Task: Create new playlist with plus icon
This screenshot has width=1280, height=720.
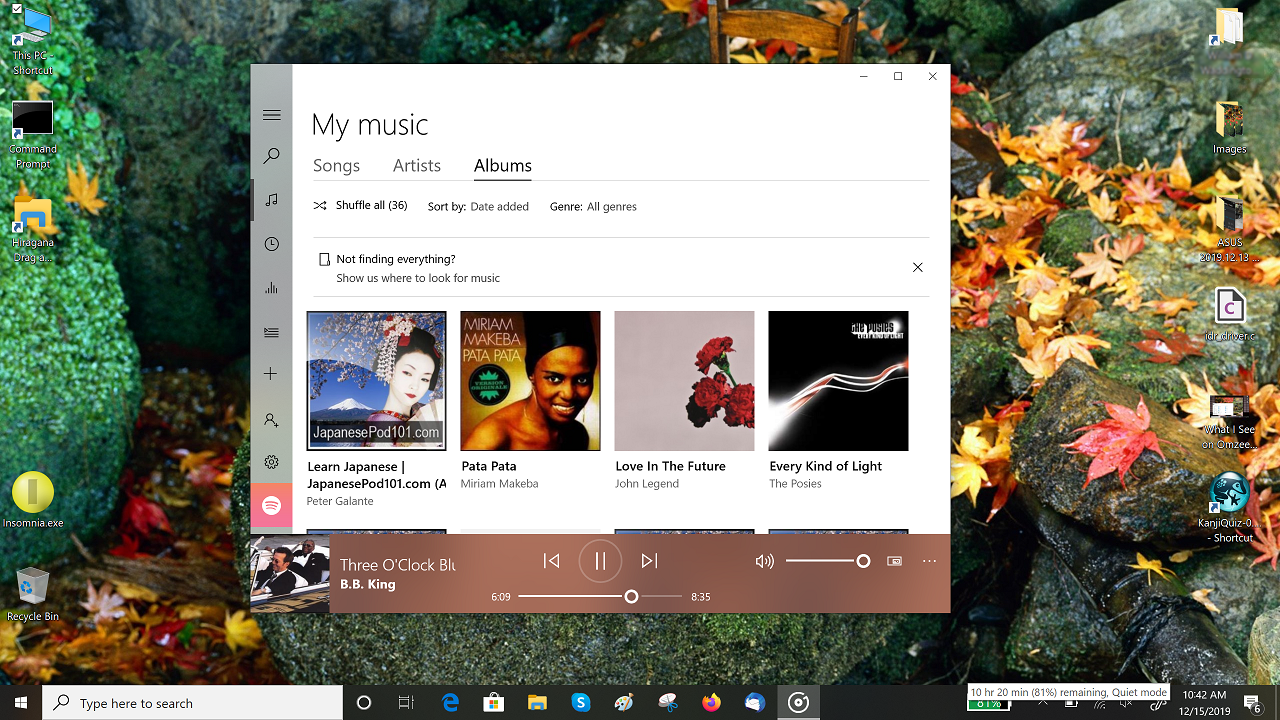Action: coord(271,374)
